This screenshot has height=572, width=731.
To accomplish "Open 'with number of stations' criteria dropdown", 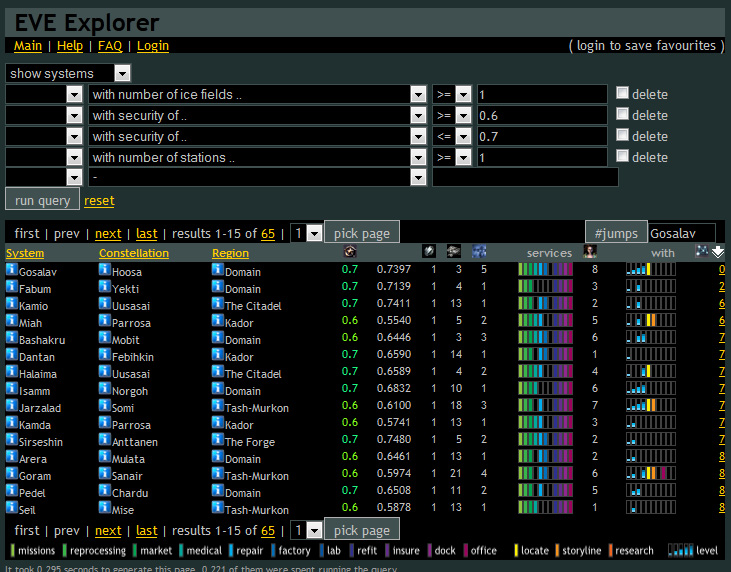I will (x=257, y=157).
